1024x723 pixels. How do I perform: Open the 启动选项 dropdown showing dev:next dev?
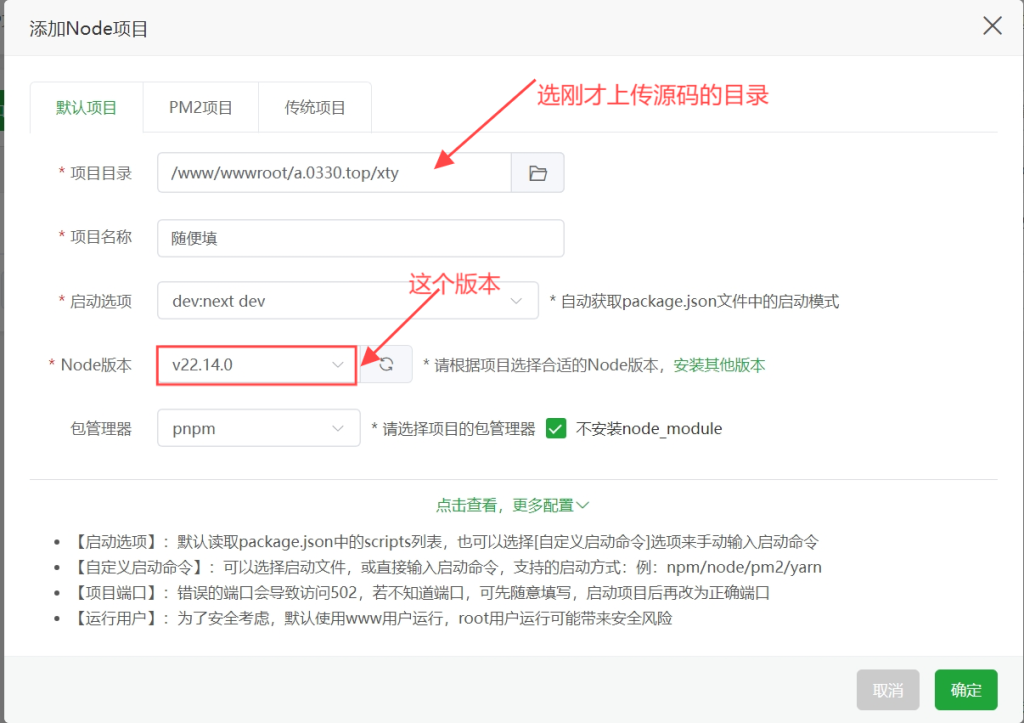click(347, 301)
